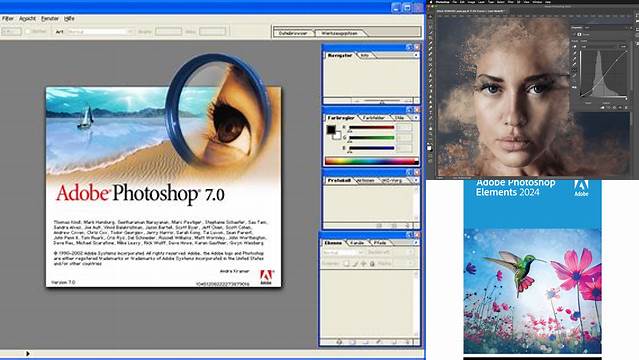Screen dimensions: 639x360
Task: Open the Farbregler palette menu arrow
Action: click(x=416, y=117)
